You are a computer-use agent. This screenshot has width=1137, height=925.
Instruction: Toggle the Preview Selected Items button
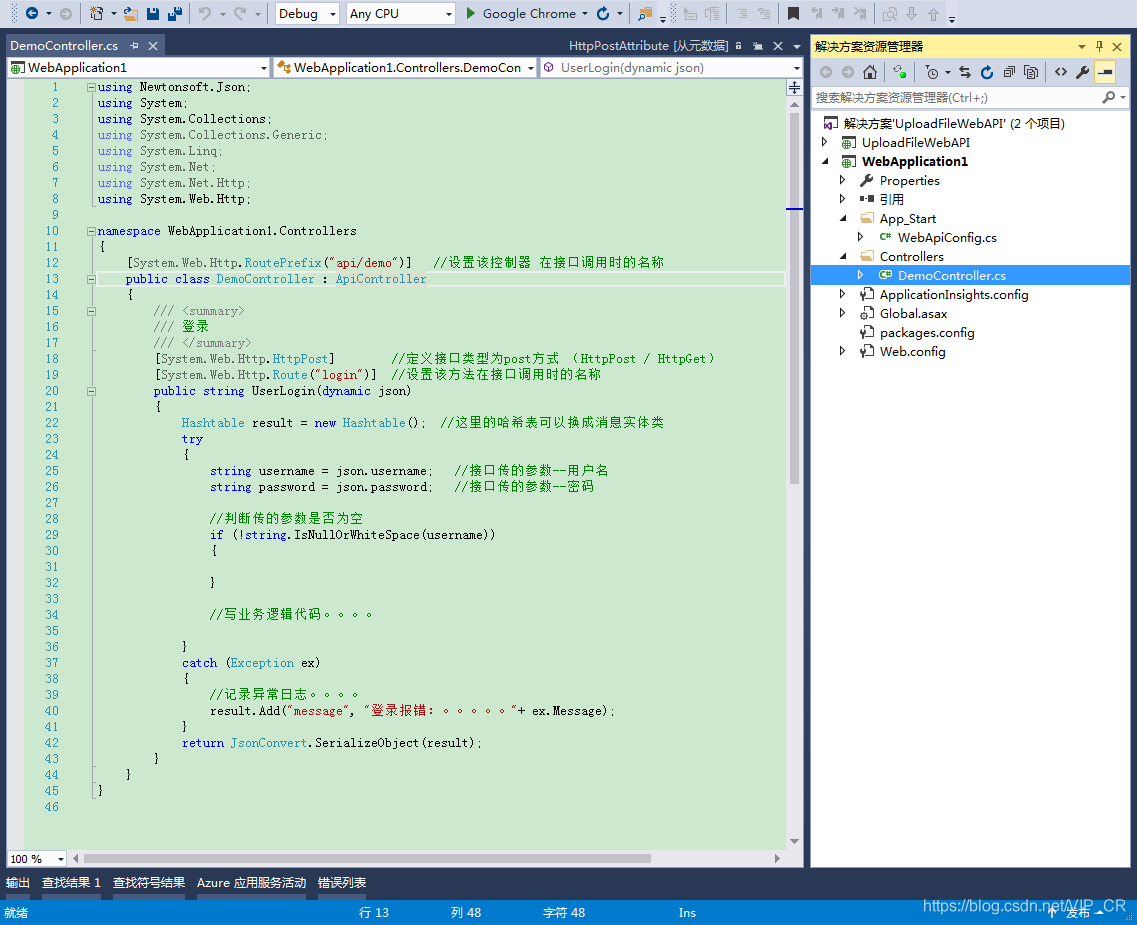pyautogui.click(x=1105, y=72)
